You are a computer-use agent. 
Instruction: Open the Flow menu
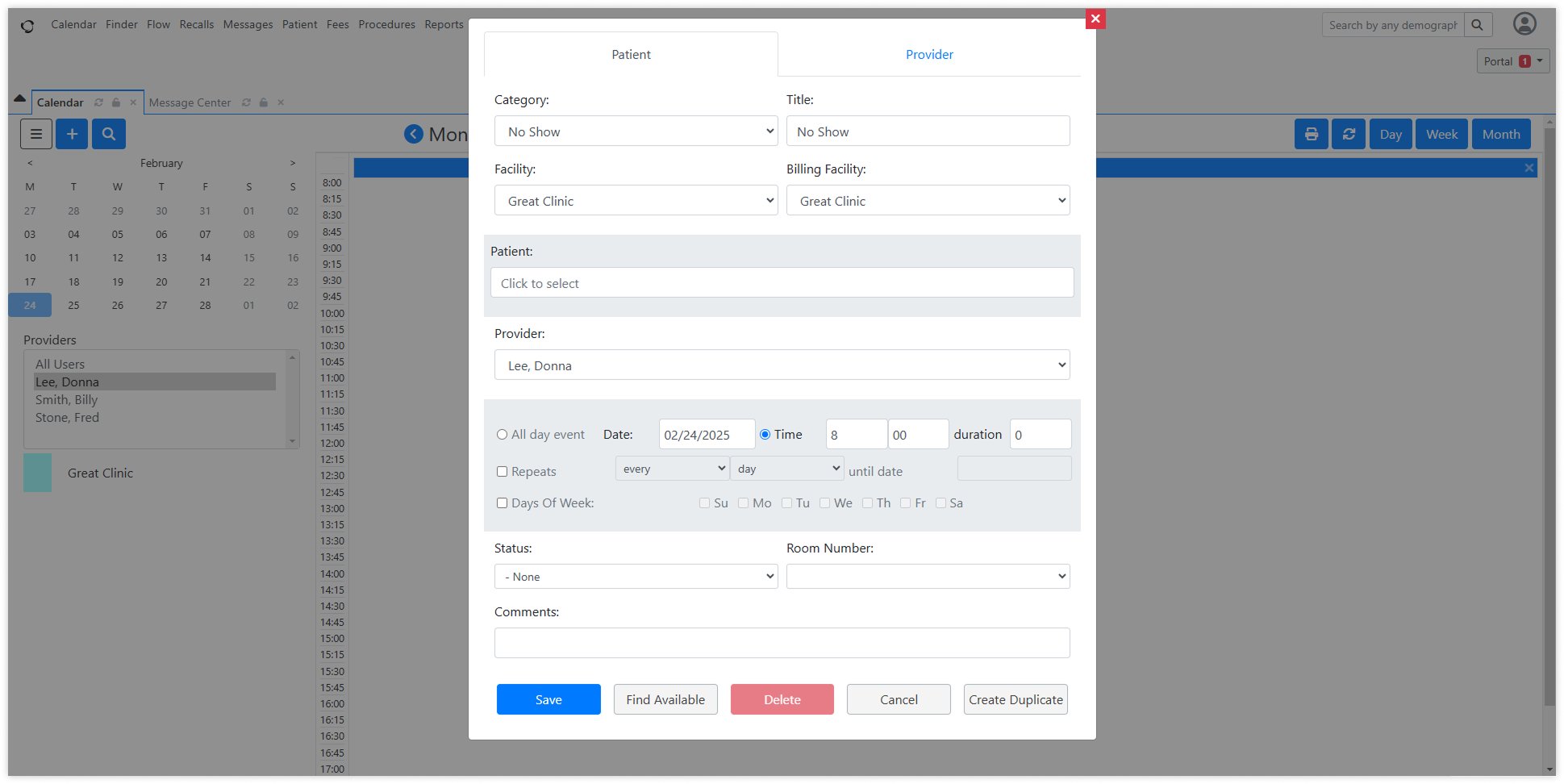coord(158,24)
